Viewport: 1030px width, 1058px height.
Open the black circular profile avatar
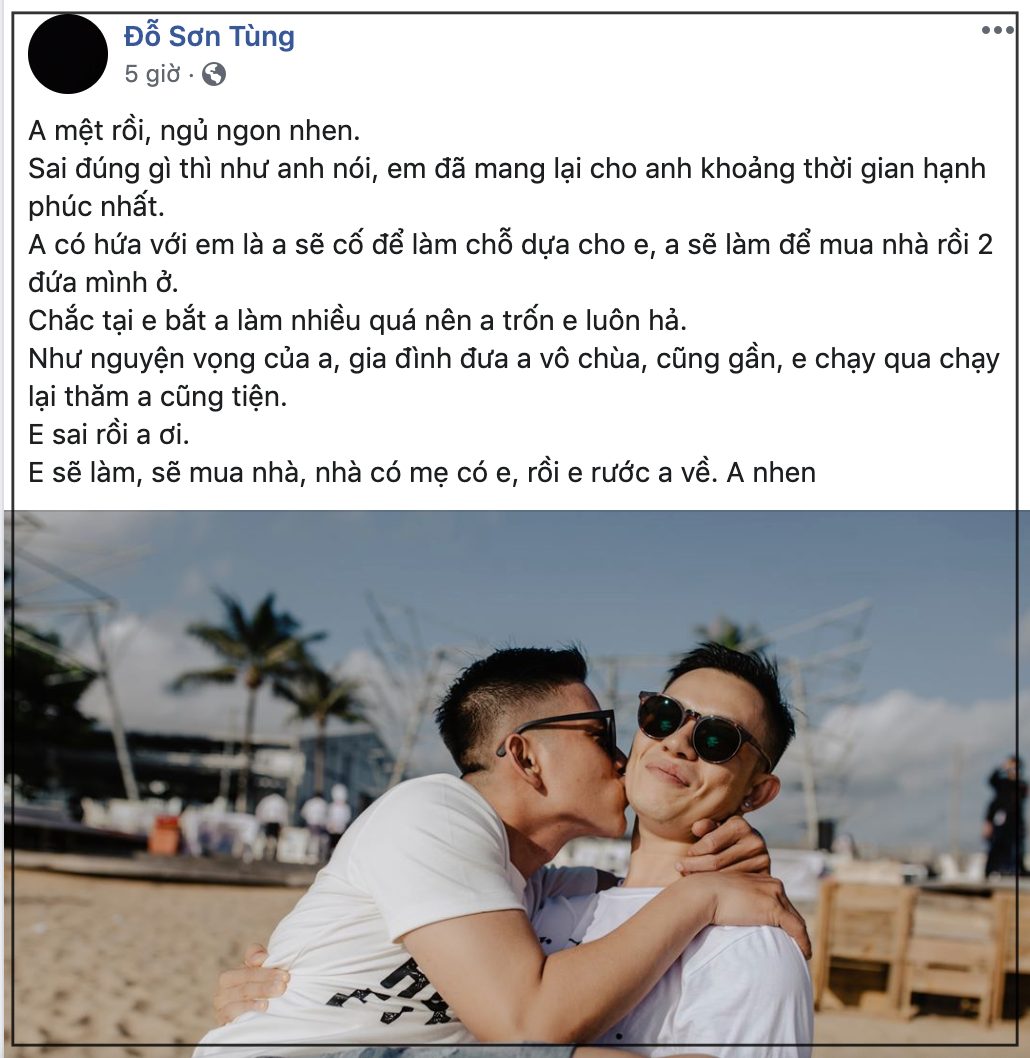pyautogui.click(x=68, y=54)
